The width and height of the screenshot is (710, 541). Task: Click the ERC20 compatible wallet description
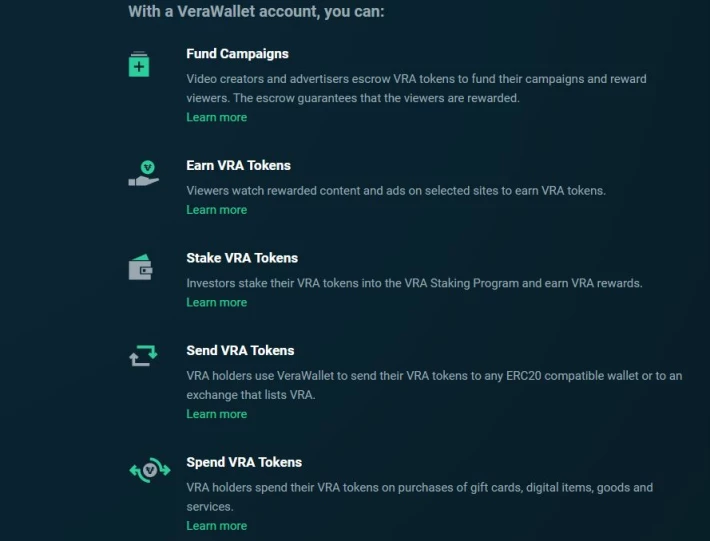(434, 385)
